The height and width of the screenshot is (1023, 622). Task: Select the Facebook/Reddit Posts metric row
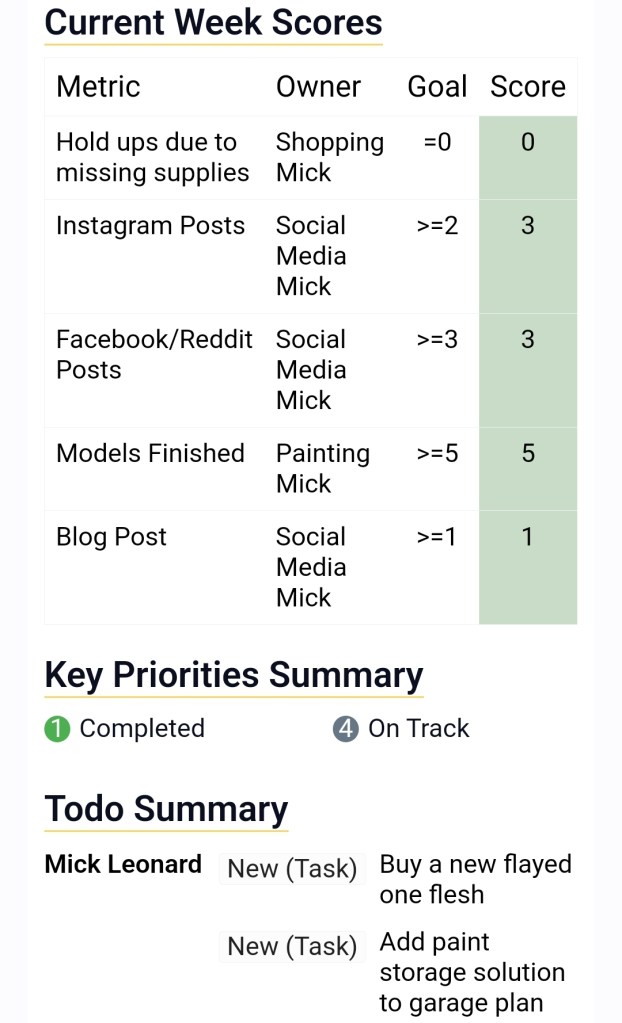pyautogui.click(x=154, y=354)
